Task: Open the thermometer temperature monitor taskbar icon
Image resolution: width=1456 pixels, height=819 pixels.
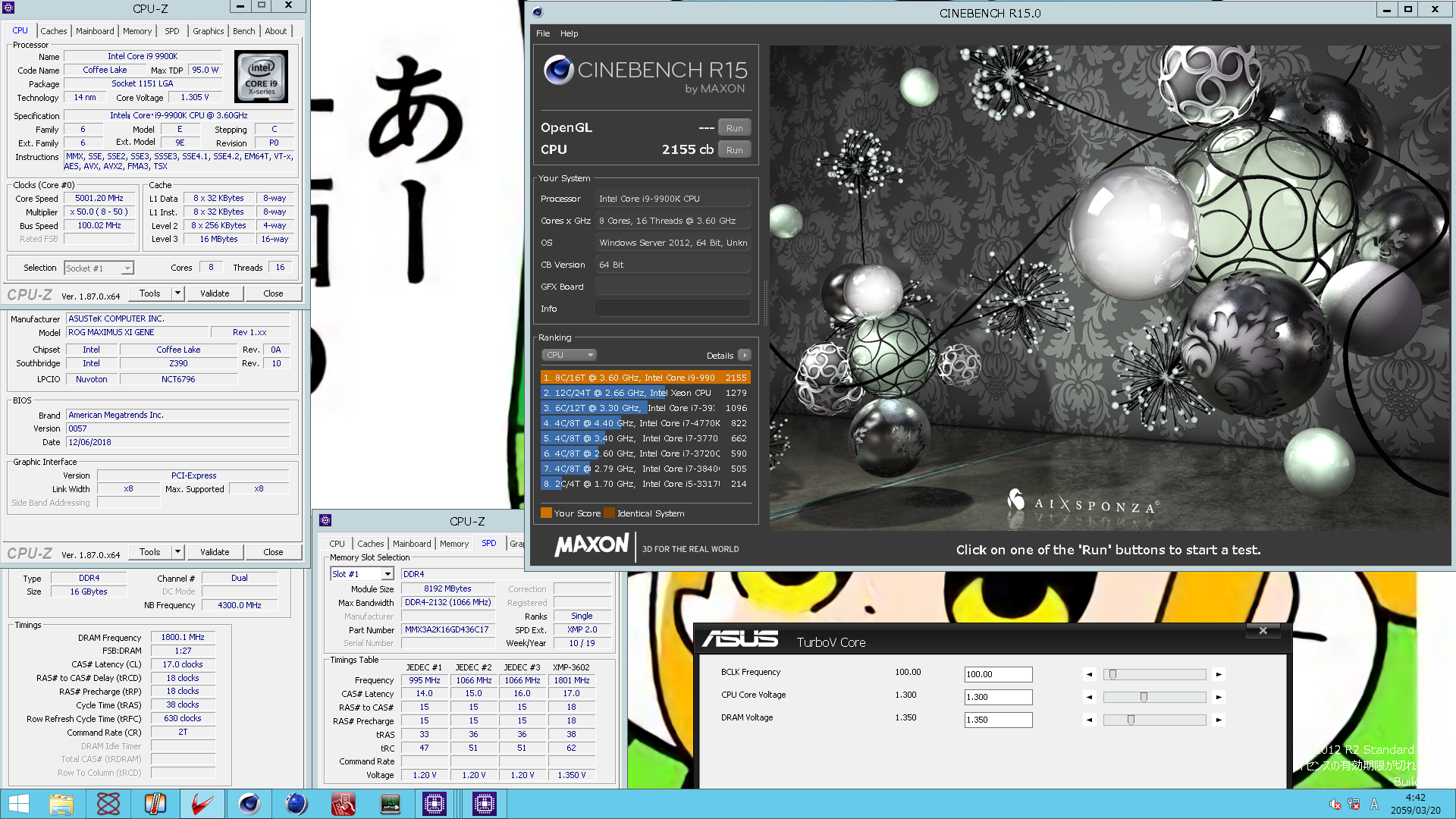Action: (155, 804)
